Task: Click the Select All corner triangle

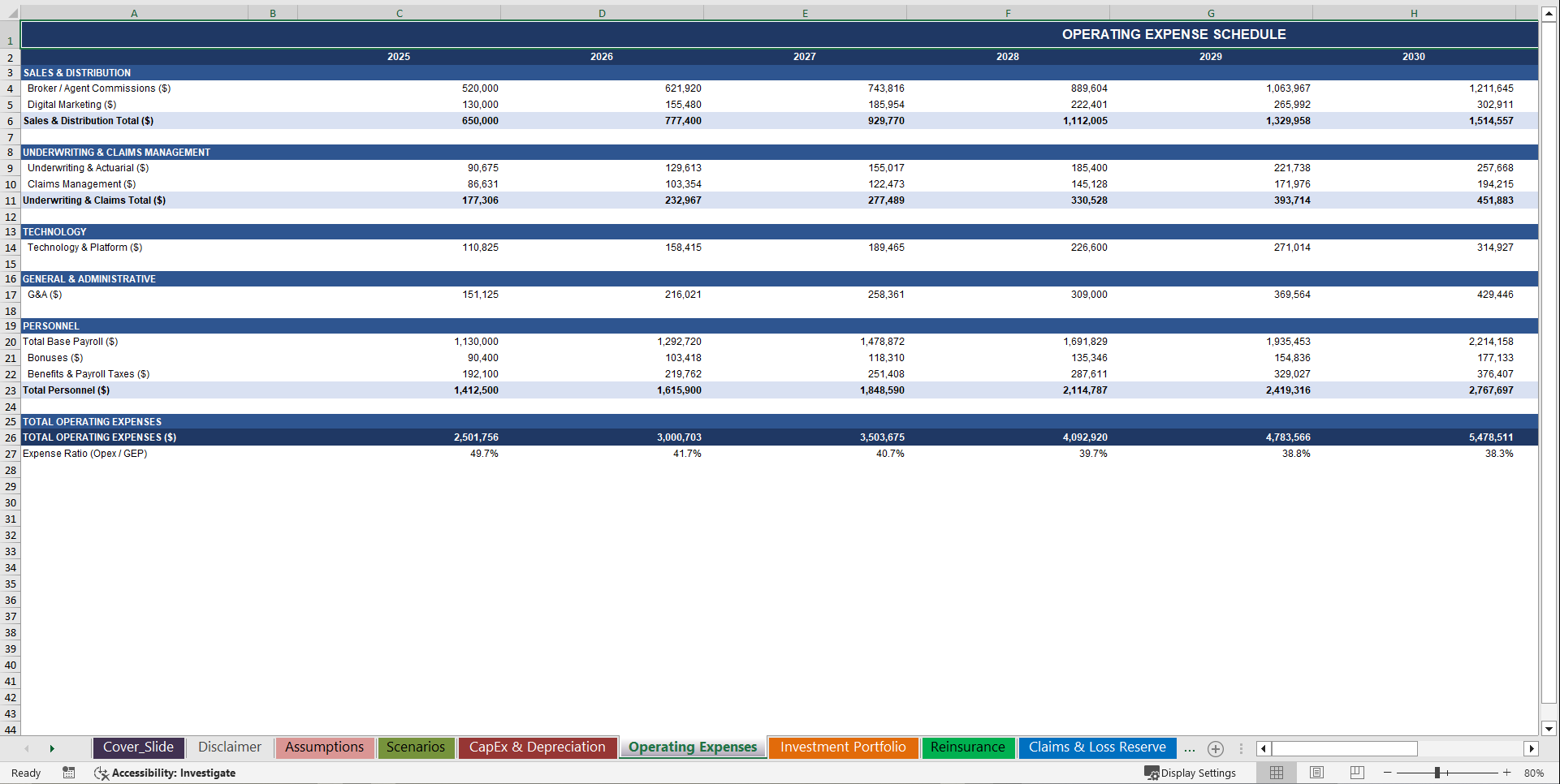Action: (x=11, y=13)
